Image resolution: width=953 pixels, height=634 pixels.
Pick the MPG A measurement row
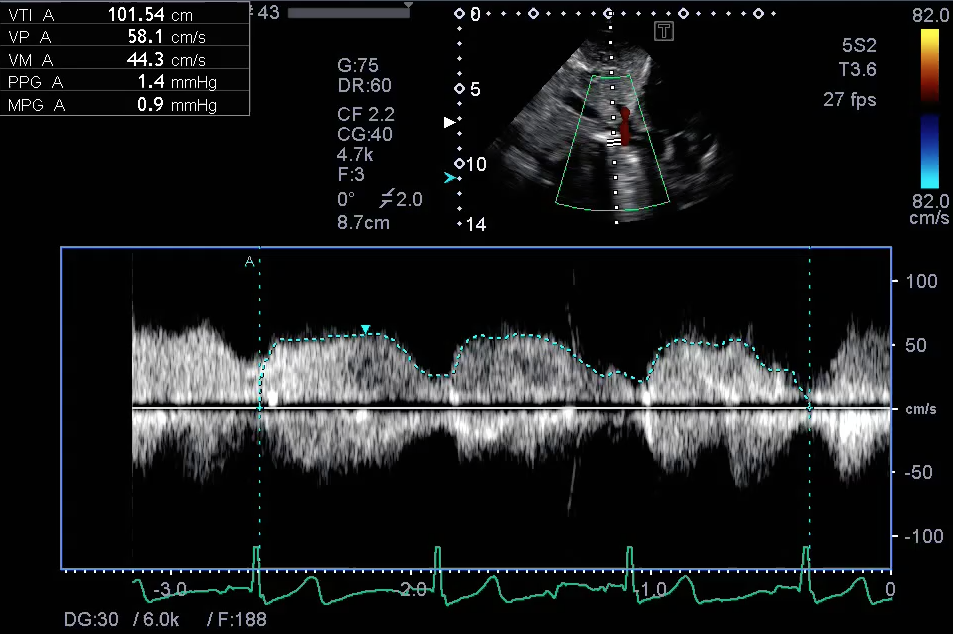124,104
